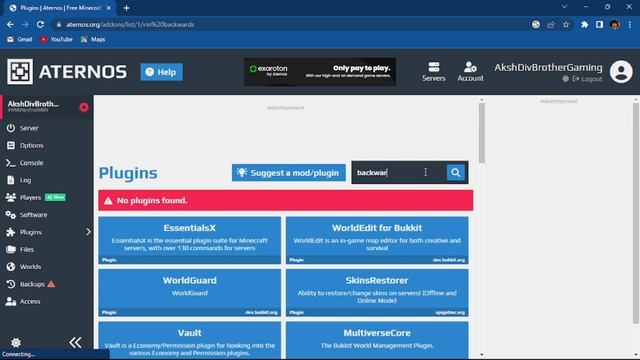640x360 pixels.
Task: Open the WorldEdit for Bukkit card
Action: pos(377,240)
